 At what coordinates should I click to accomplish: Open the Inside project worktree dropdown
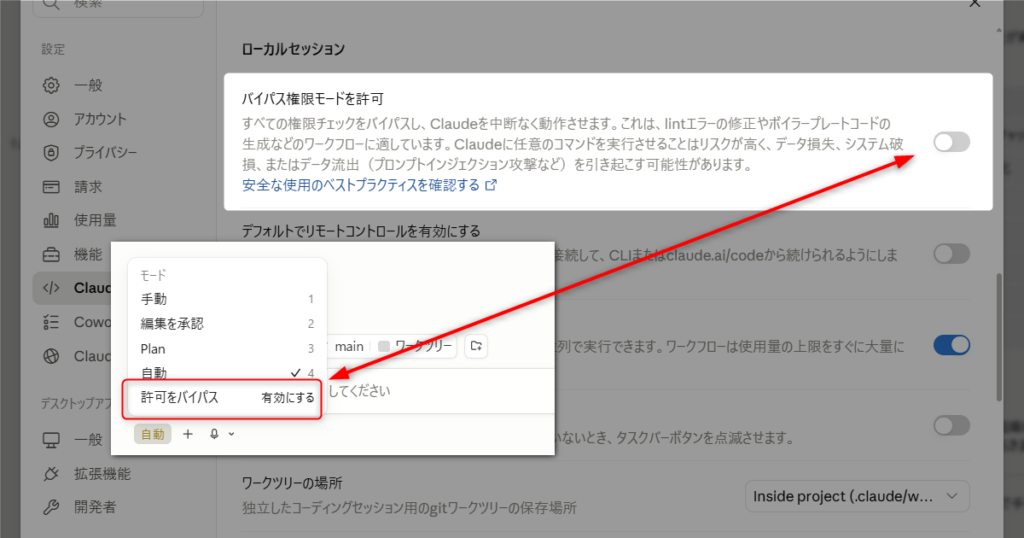click(857, 497)
